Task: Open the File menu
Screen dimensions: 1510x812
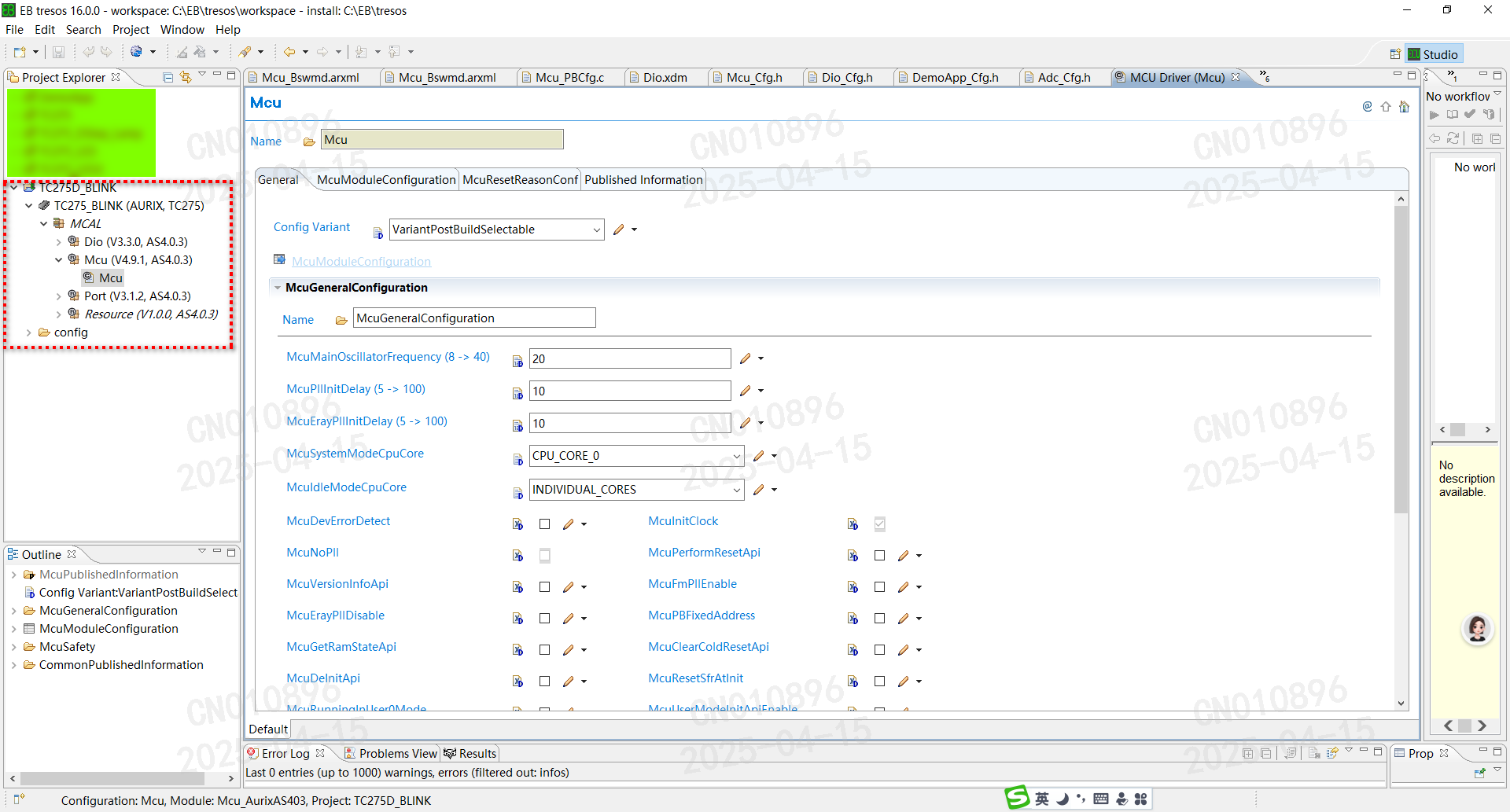Action: click(14, 30)
